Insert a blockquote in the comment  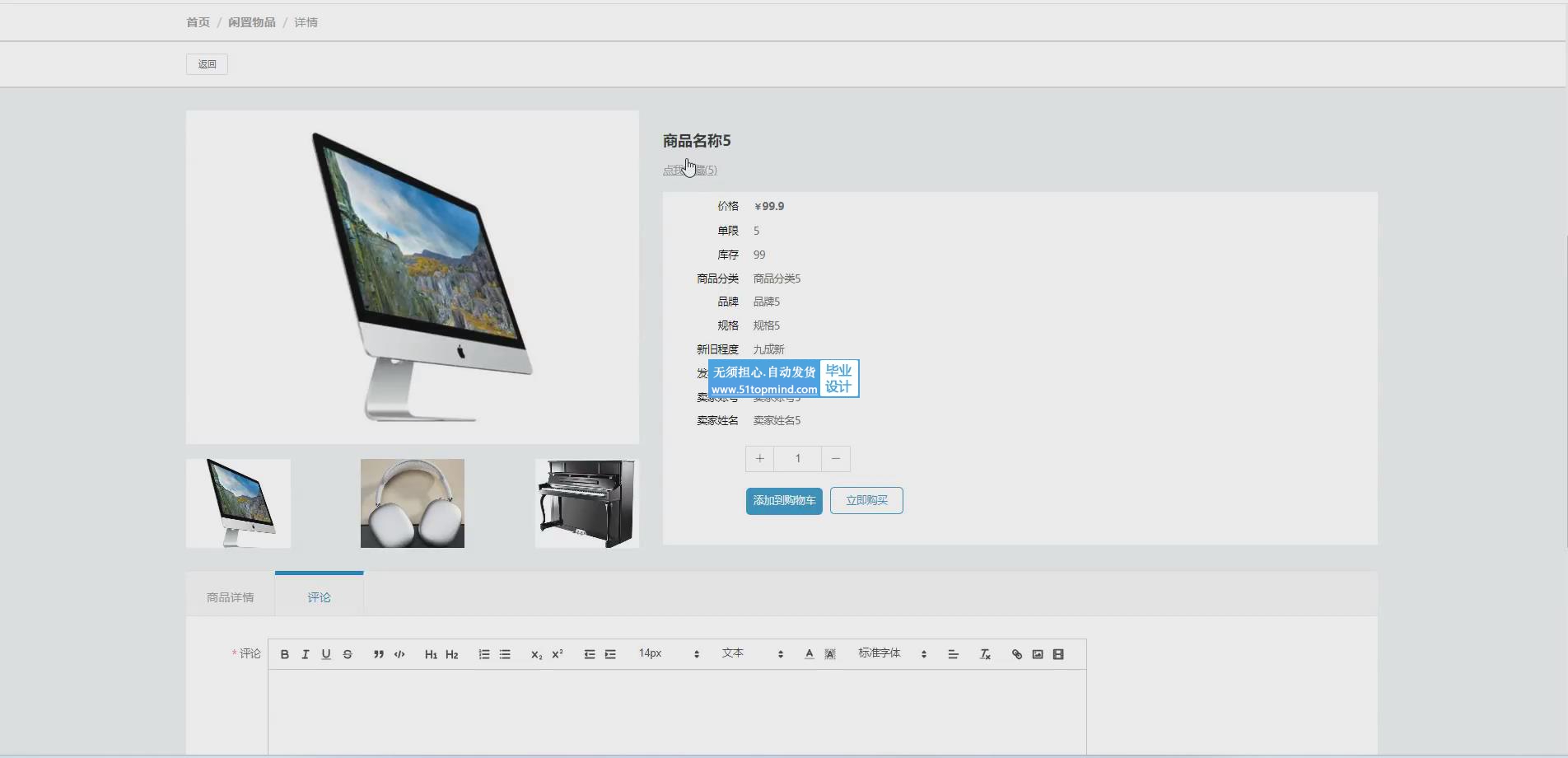click(379, 654)
